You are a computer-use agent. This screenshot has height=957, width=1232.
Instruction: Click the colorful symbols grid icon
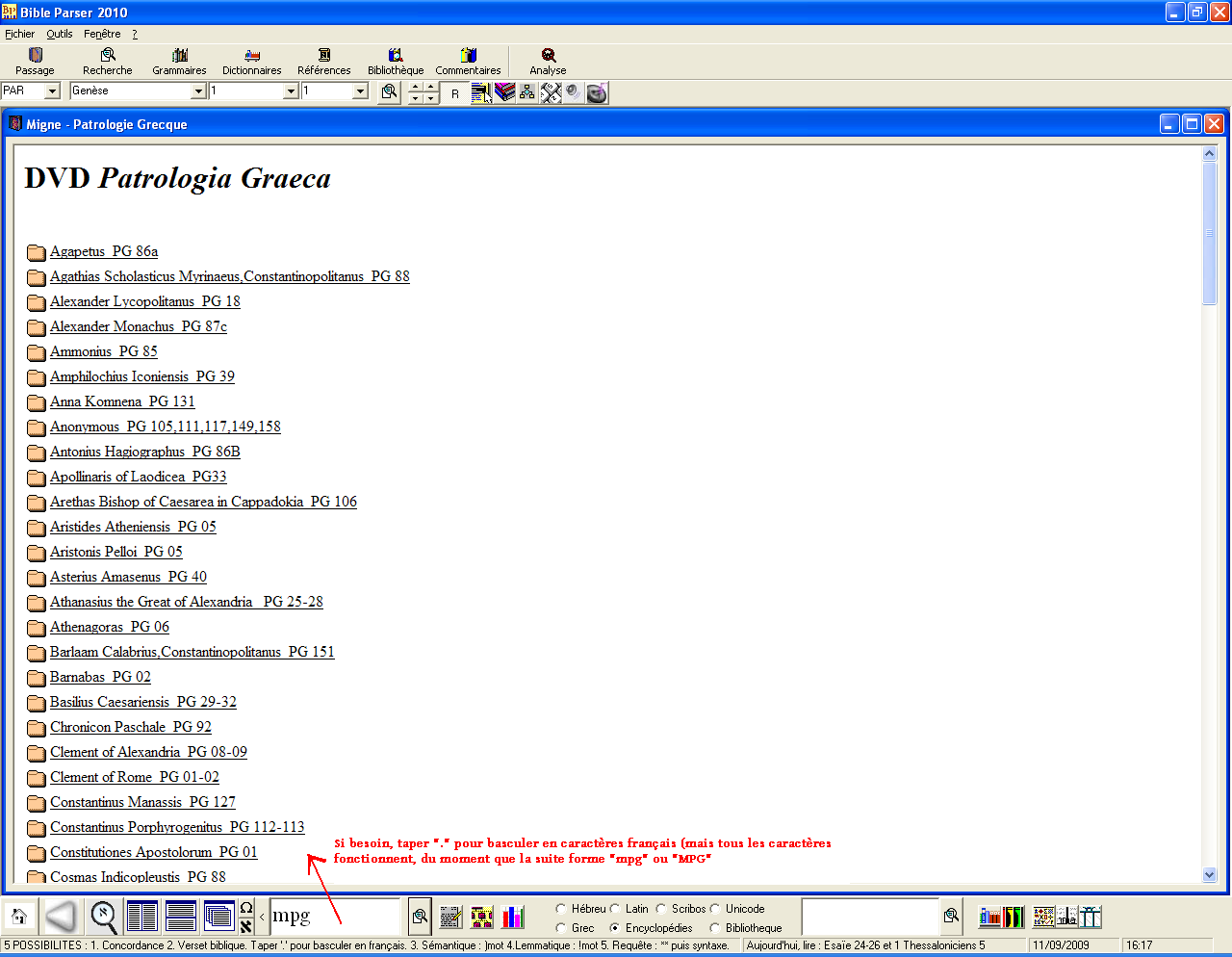1043,917
